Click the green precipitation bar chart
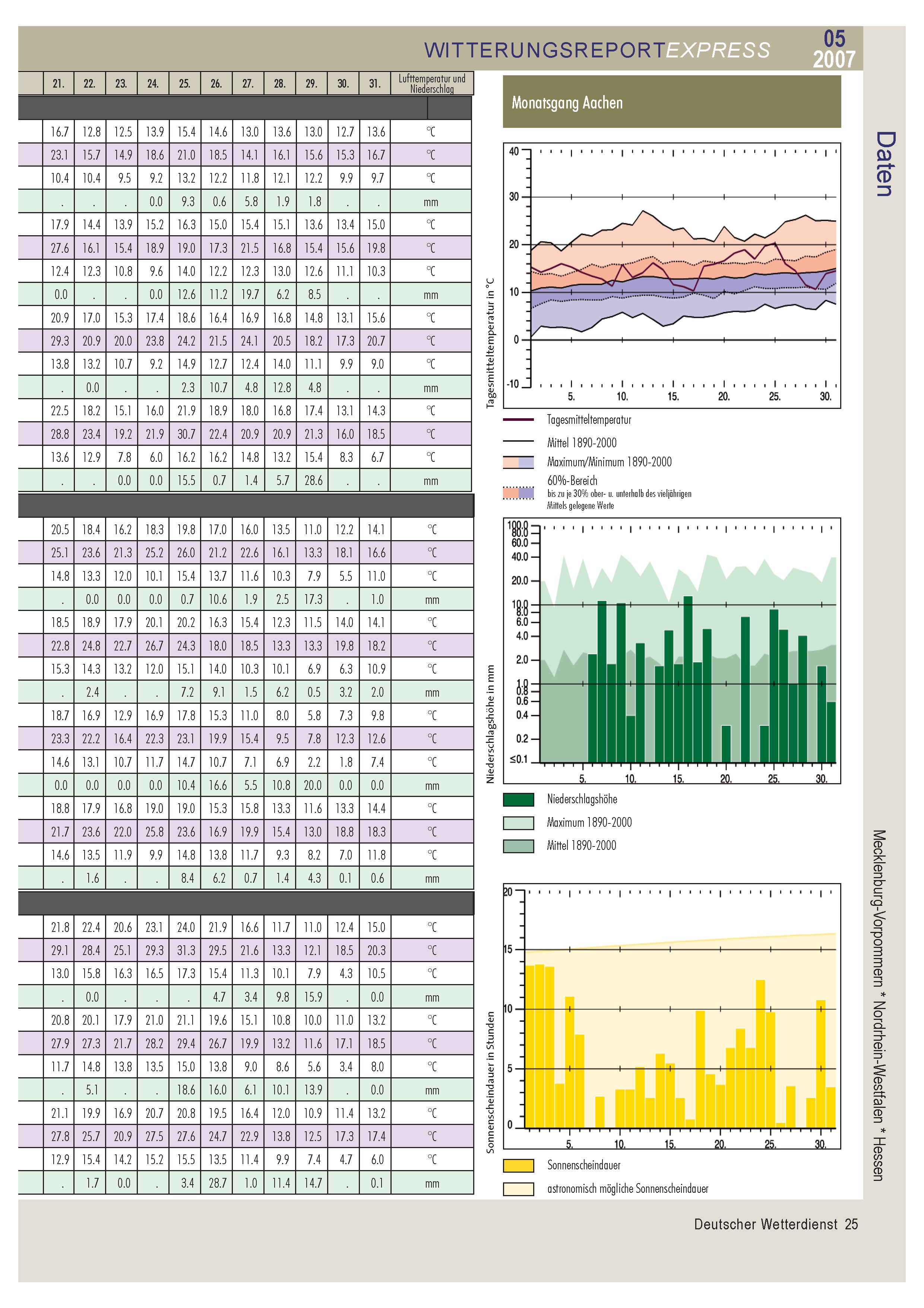 coord(672,650)
